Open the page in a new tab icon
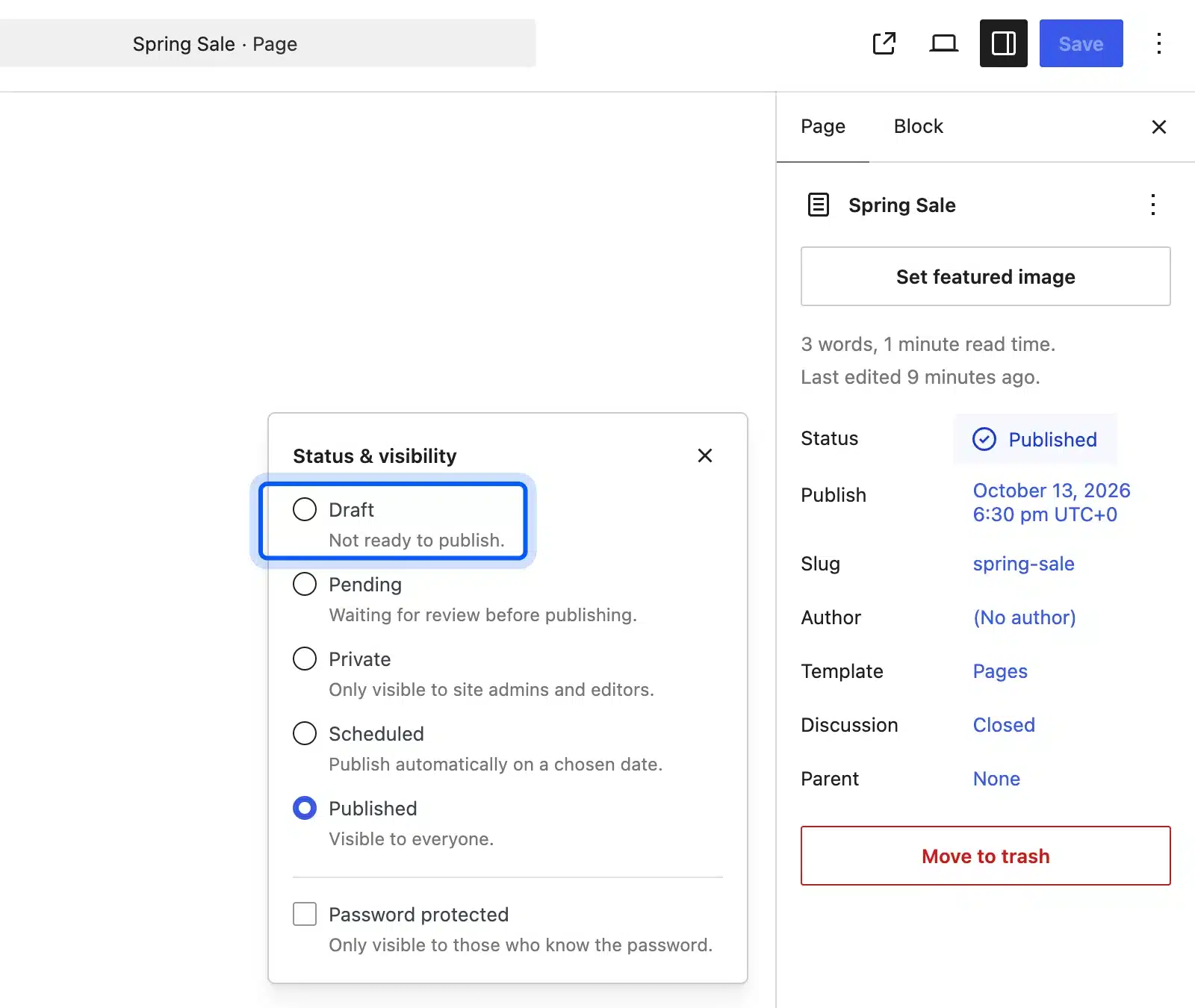This screenshot has height=1008, width=1195. (x=884, y=43)
